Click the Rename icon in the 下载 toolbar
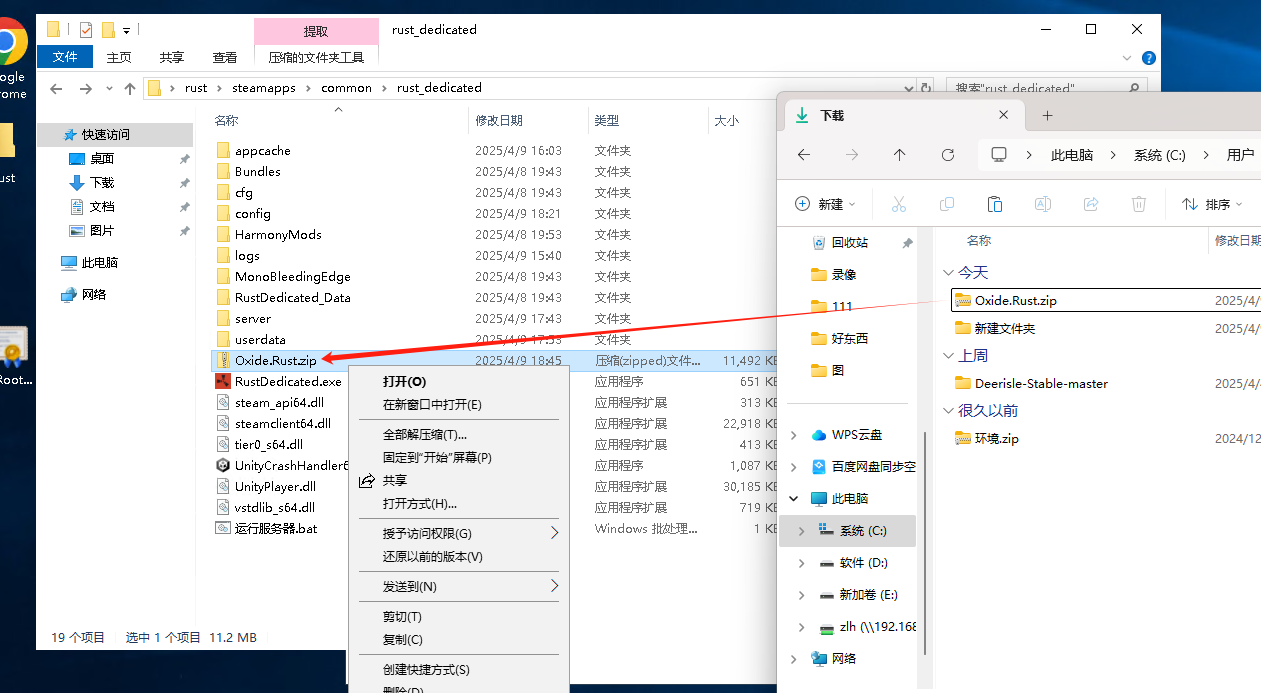Screen dimensions: 1261x693 1042,204
